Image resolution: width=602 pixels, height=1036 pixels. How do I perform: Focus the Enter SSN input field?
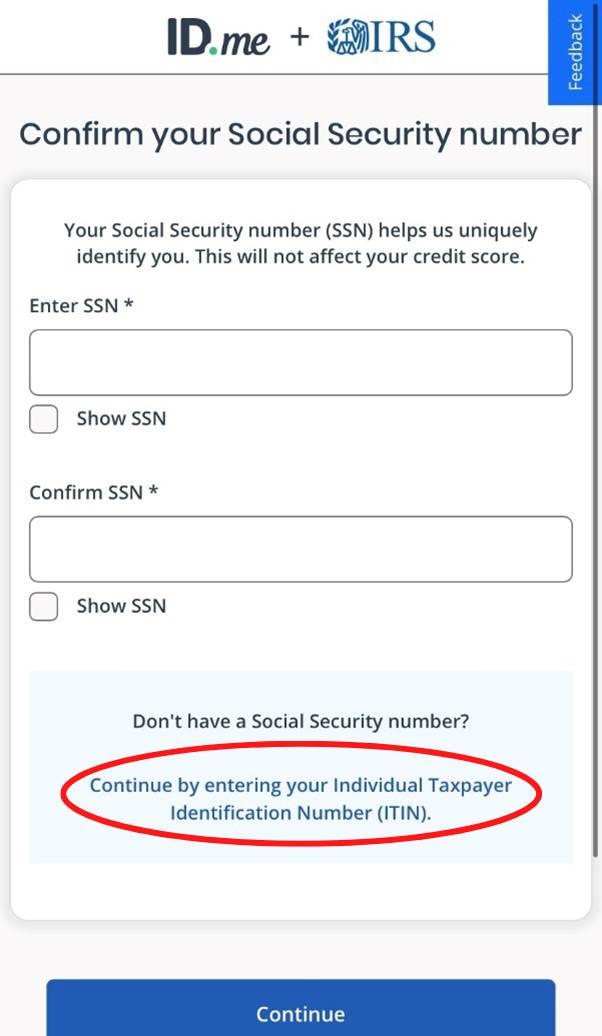click(300, 362)
